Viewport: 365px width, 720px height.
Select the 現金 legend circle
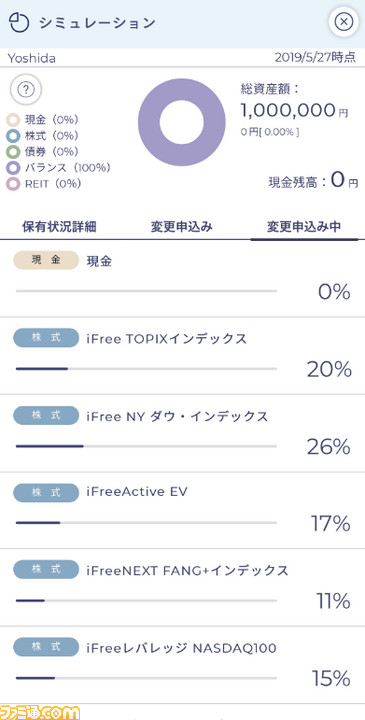(x=13, y=120)
